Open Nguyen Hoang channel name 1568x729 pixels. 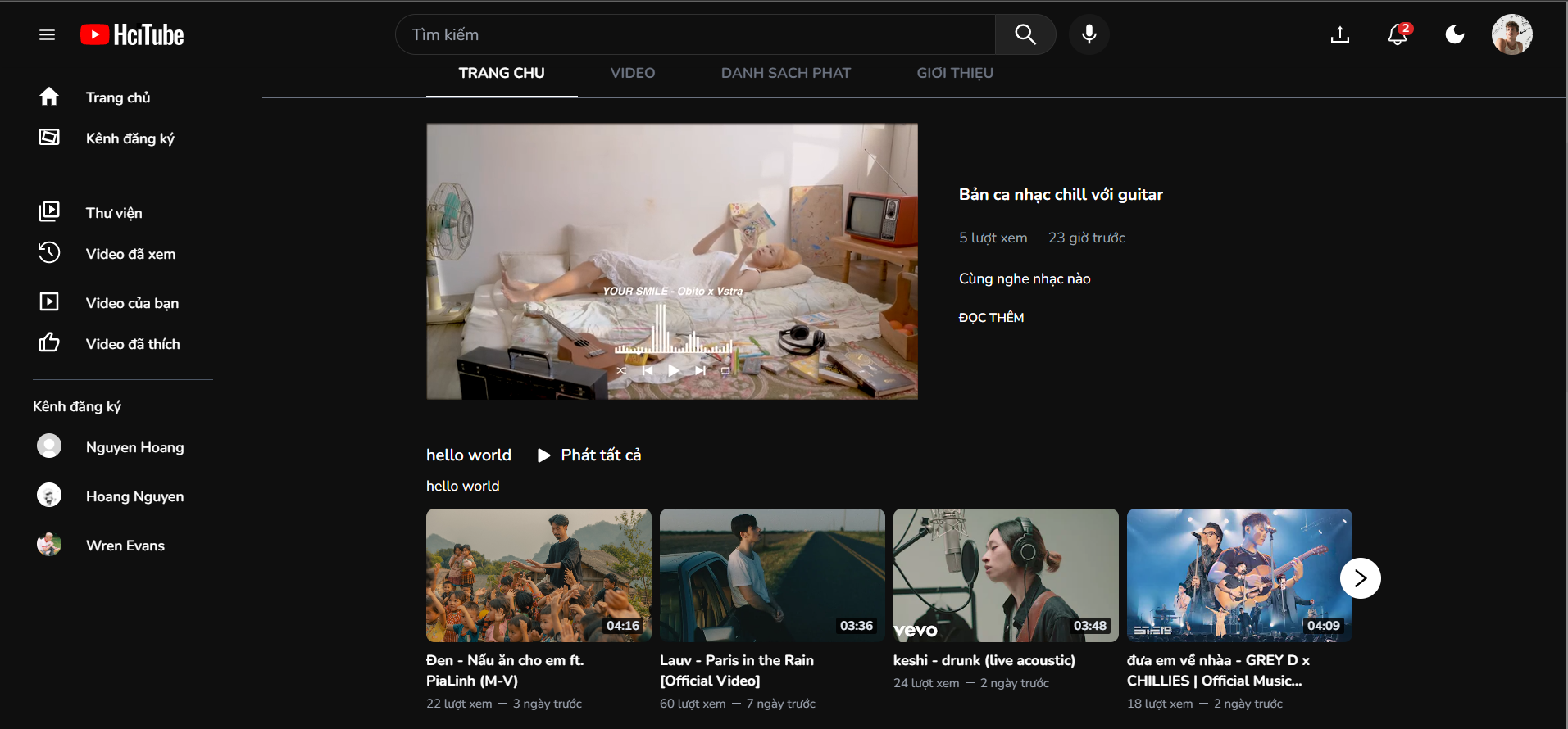coord(135,447)
